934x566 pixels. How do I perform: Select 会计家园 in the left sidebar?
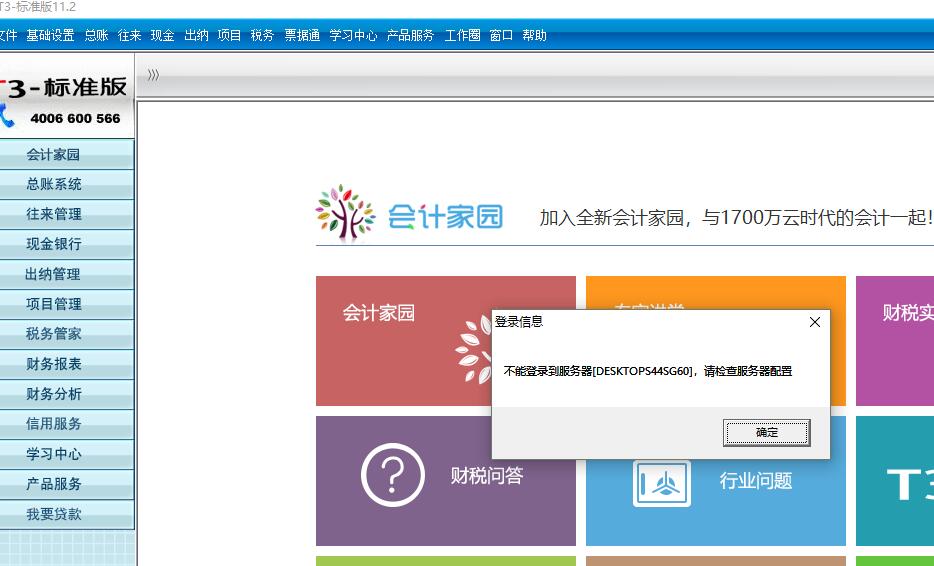click(67, 155)
